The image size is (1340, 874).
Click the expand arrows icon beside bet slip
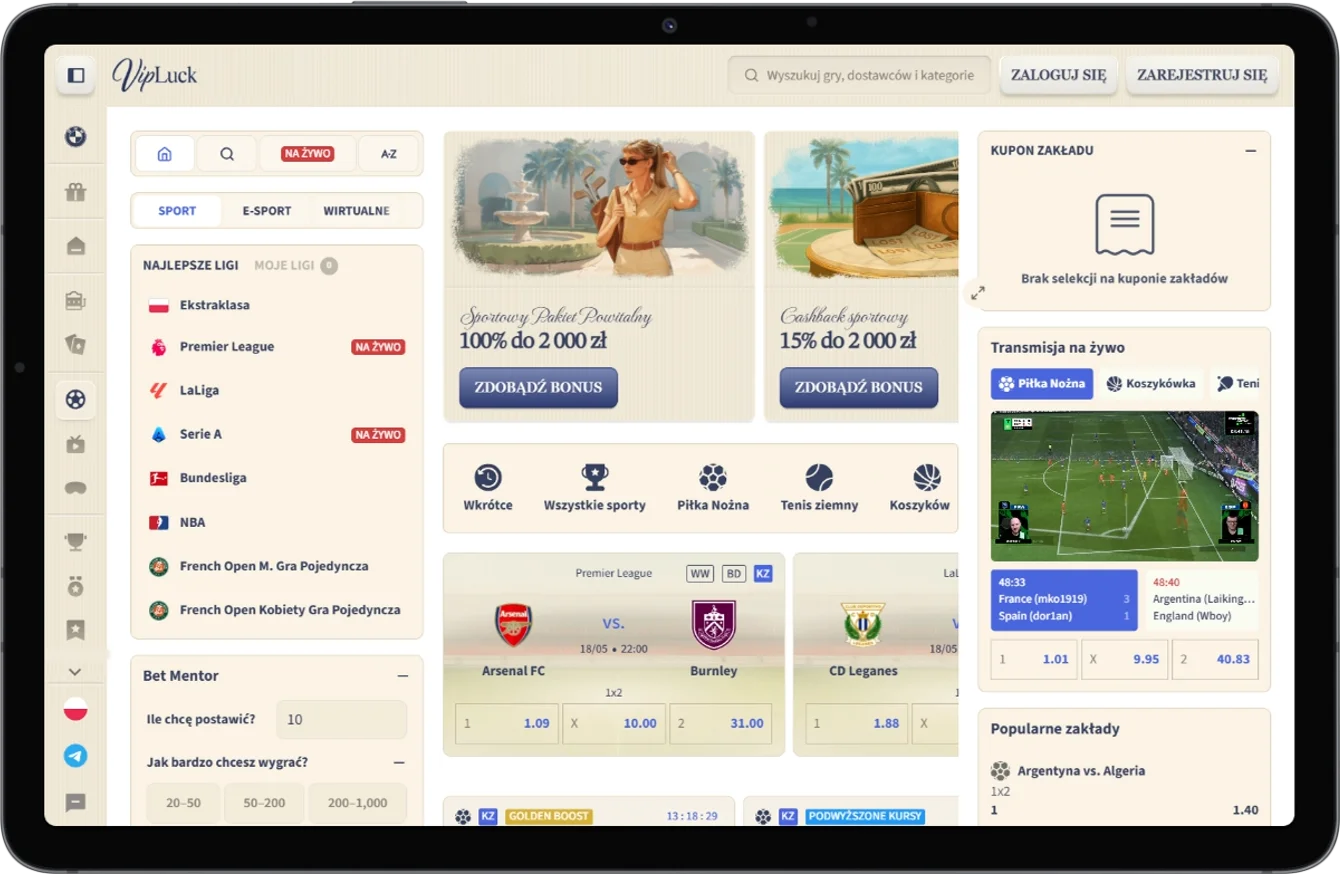(x=978, y=293)
